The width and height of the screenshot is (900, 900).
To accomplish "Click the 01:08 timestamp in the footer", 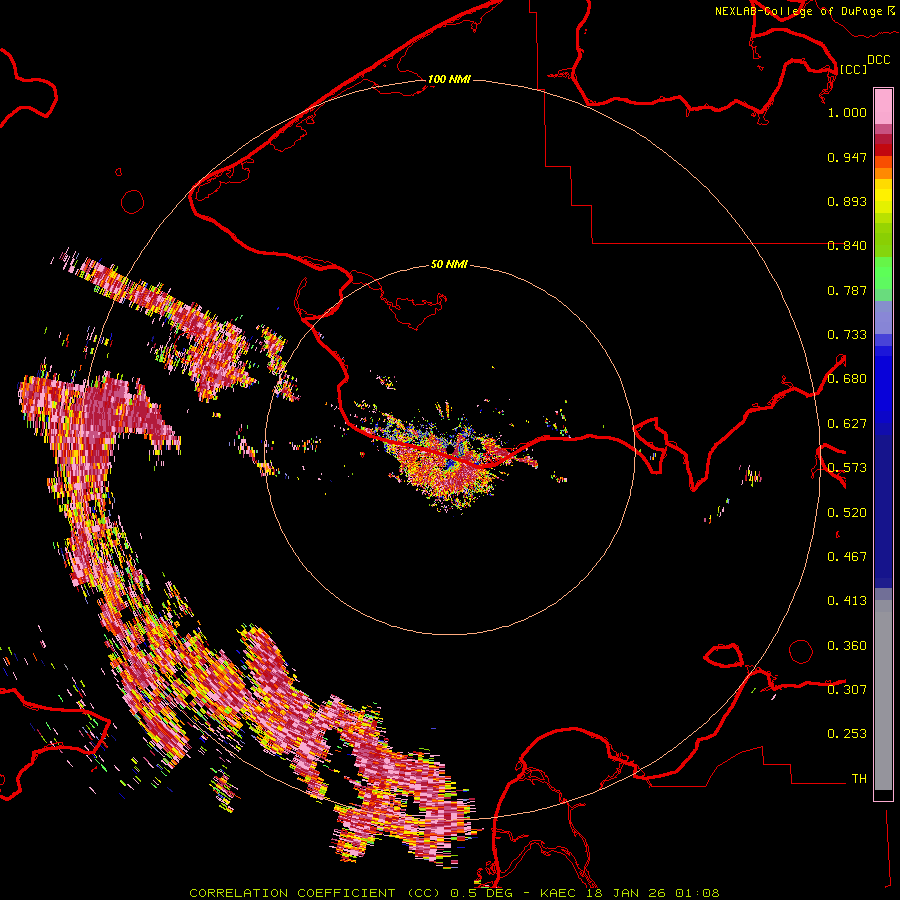I will pyautogui.click(x=697, y=893).
